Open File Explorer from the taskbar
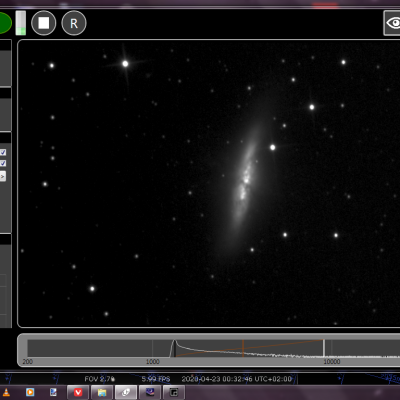The height and width of the screenshot is (400, 400). pyautogui.click(x=102, y=392)
